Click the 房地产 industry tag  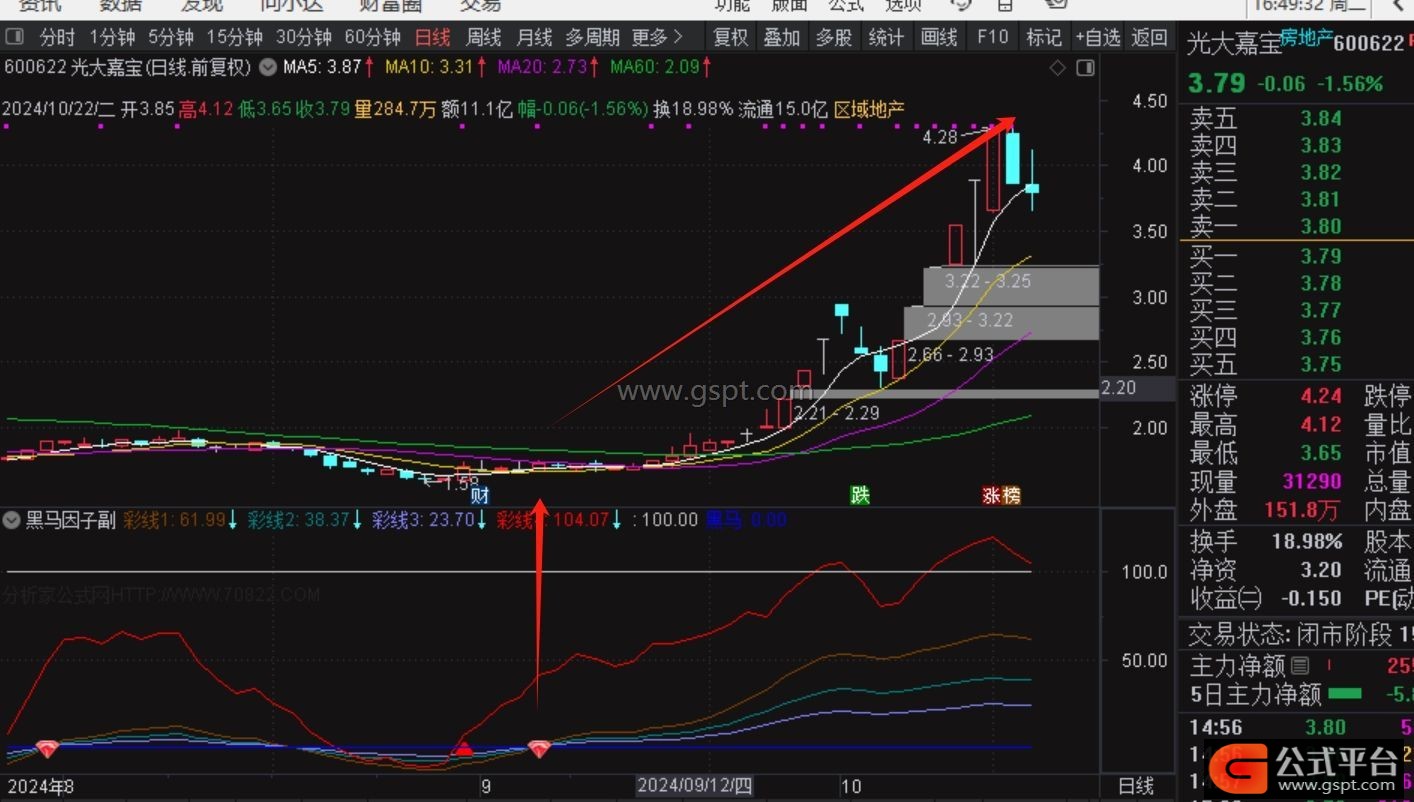(x=1307, y=38)
